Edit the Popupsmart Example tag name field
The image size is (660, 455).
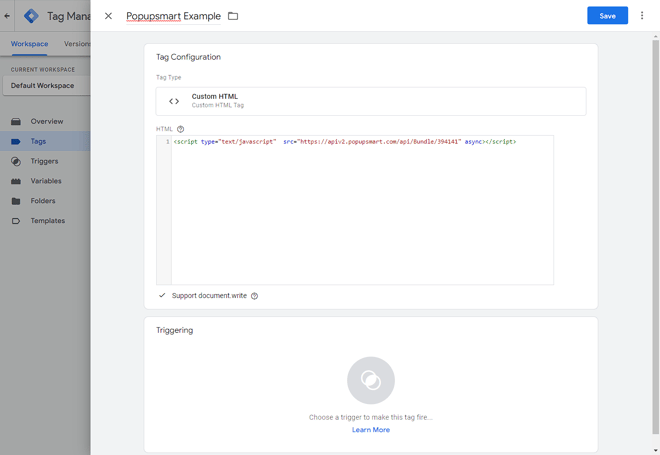pos(173,16)
